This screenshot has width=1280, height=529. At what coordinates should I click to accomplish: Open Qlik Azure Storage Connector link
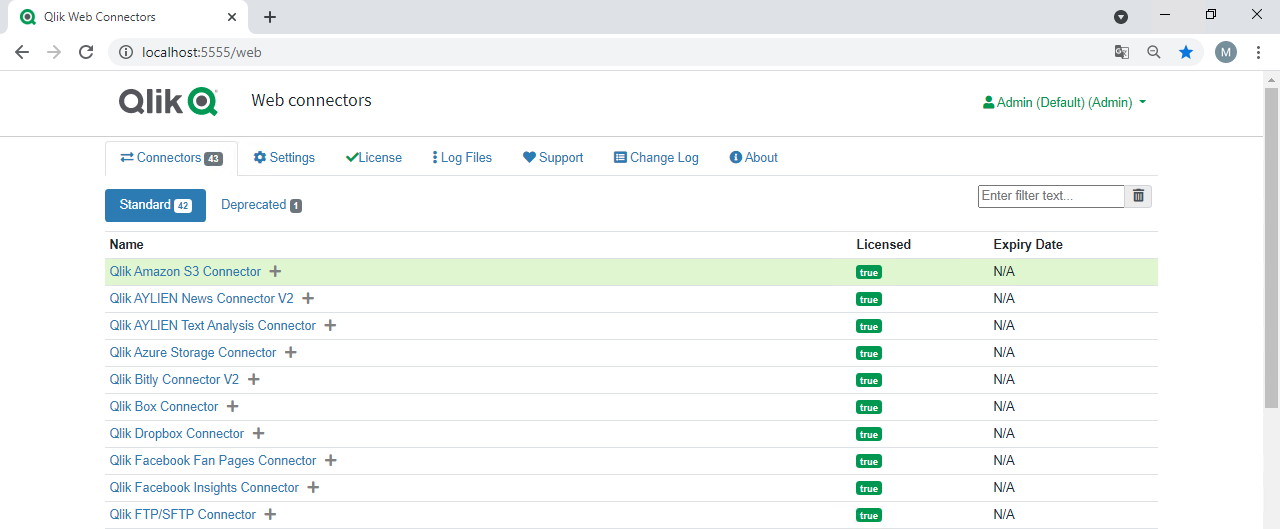click(x=193, y=353)
